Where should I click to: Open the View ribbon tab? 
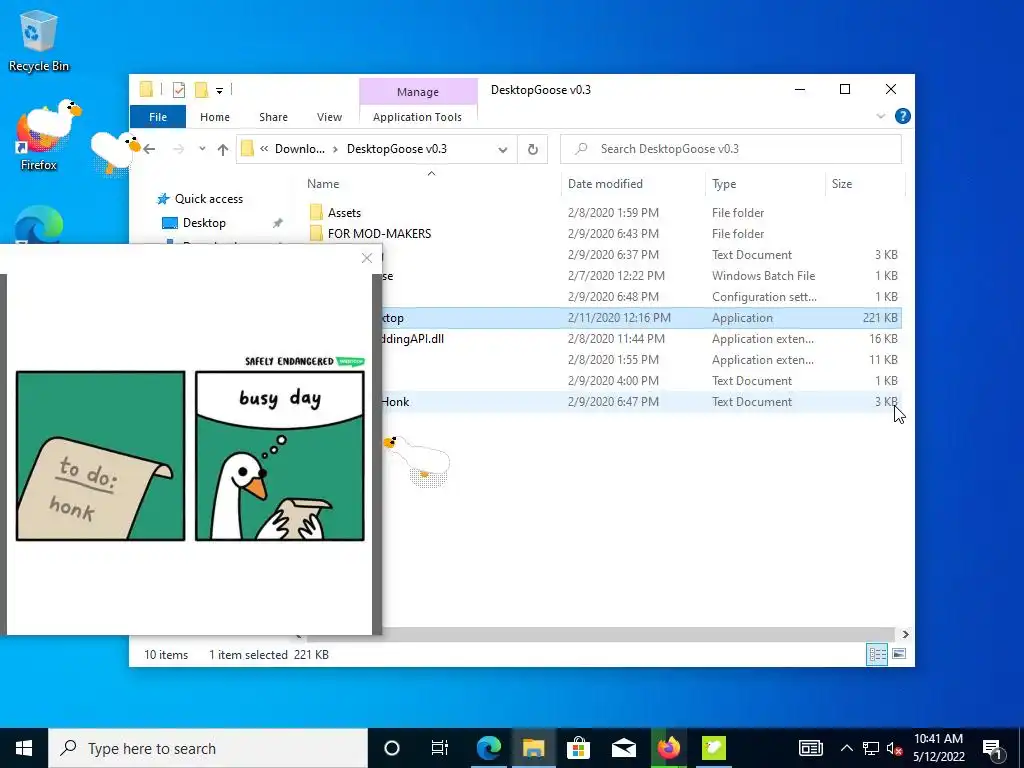tap(329, 117)
